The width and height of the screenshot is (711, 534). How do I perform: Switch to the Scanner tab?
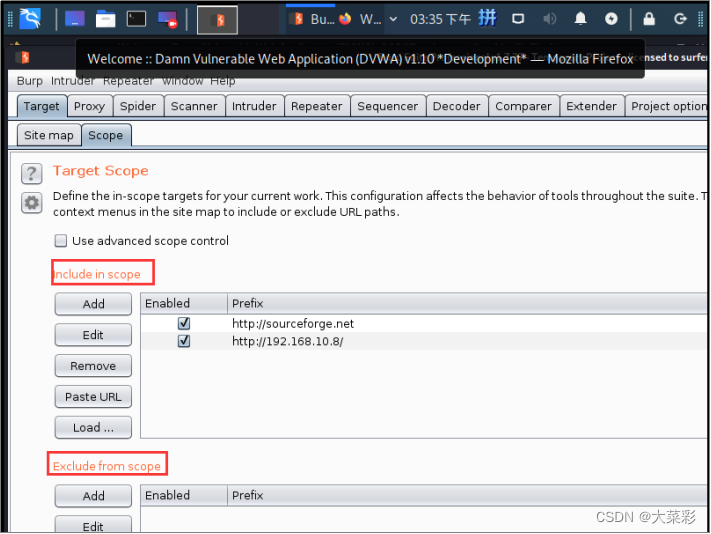194,106
